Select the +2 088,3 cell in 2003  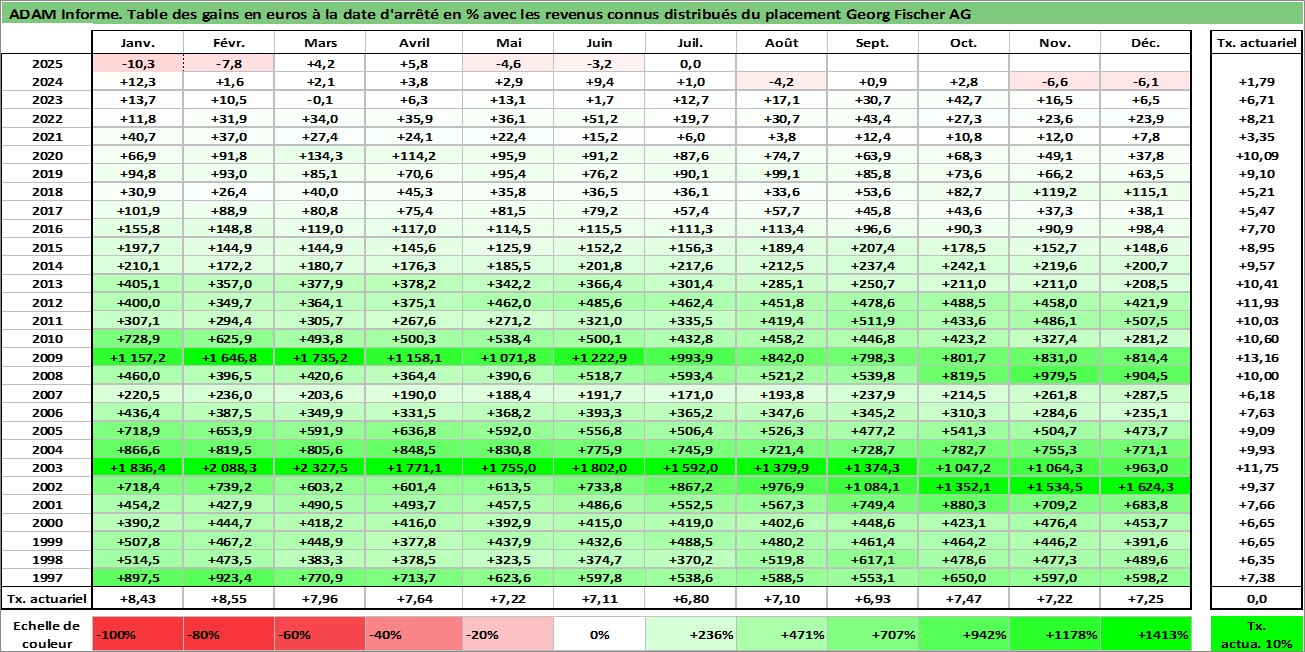point(228,467)
